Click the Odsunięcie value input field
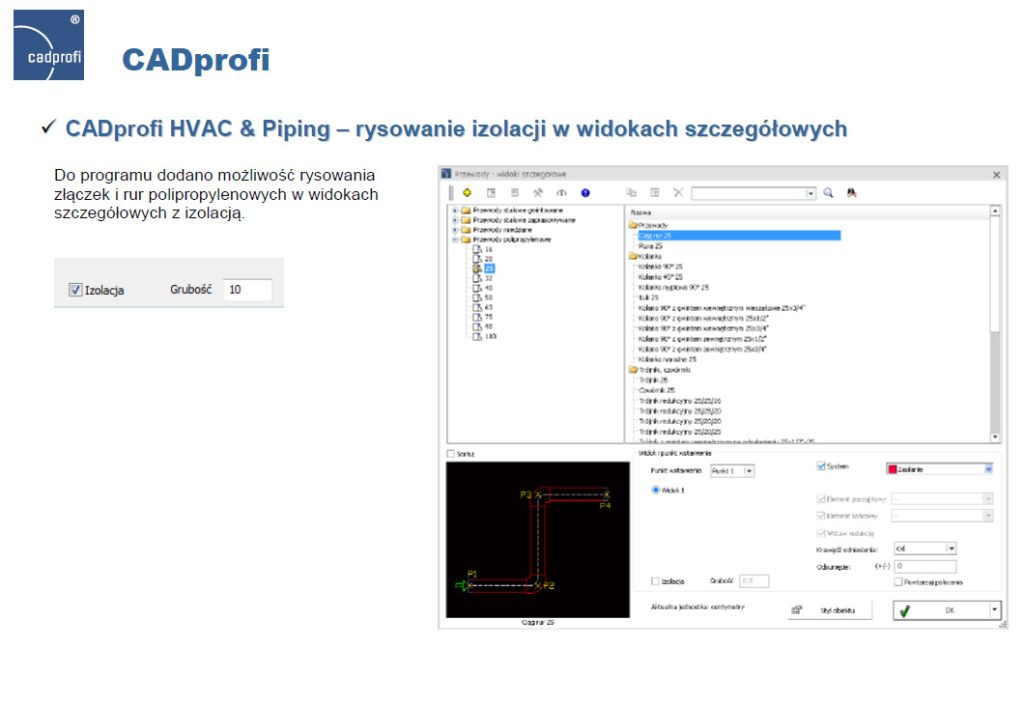 tap(926, 565)
